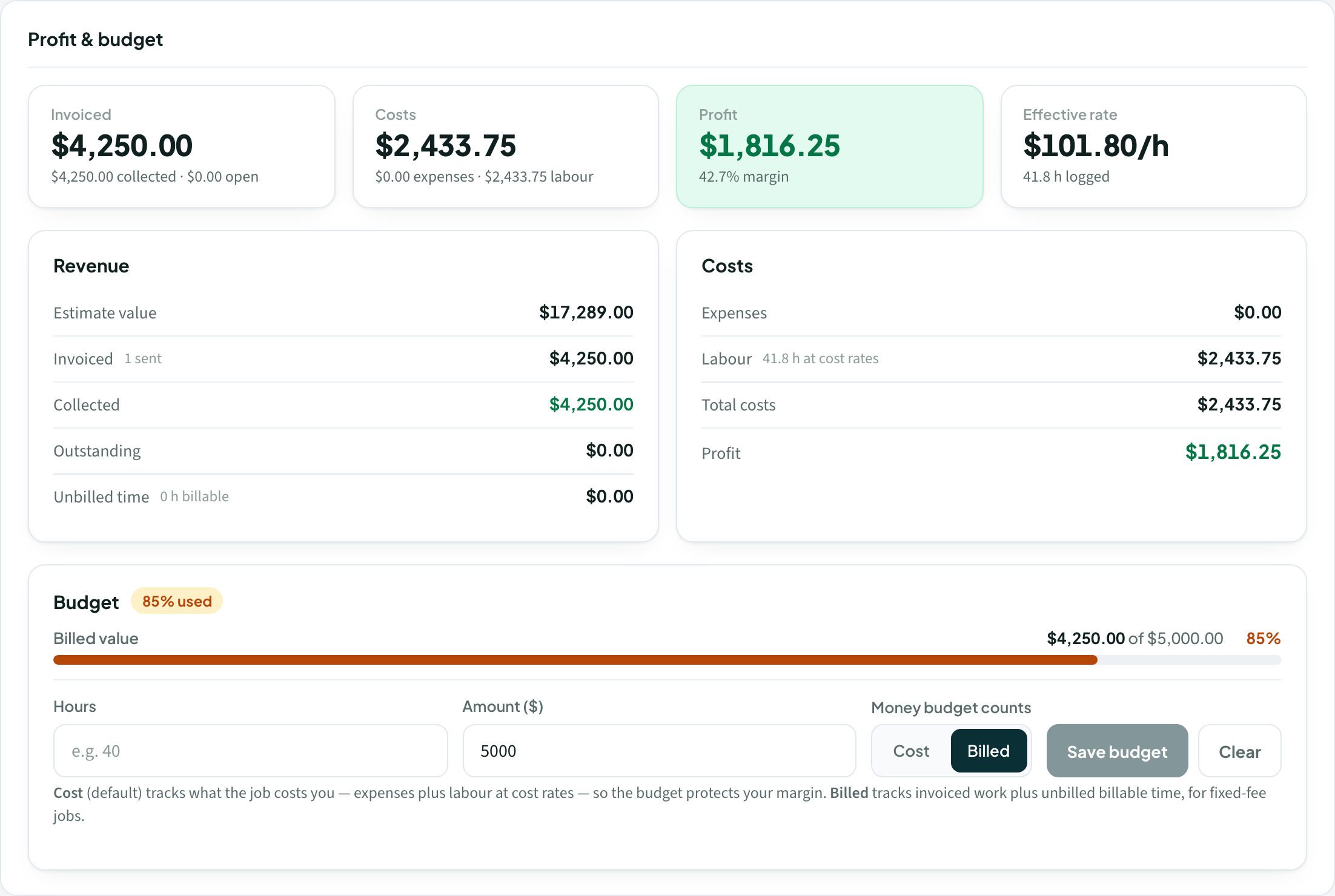
Task: Click '41.8 h at cost rates' note
Action: (x=820, y=358)
